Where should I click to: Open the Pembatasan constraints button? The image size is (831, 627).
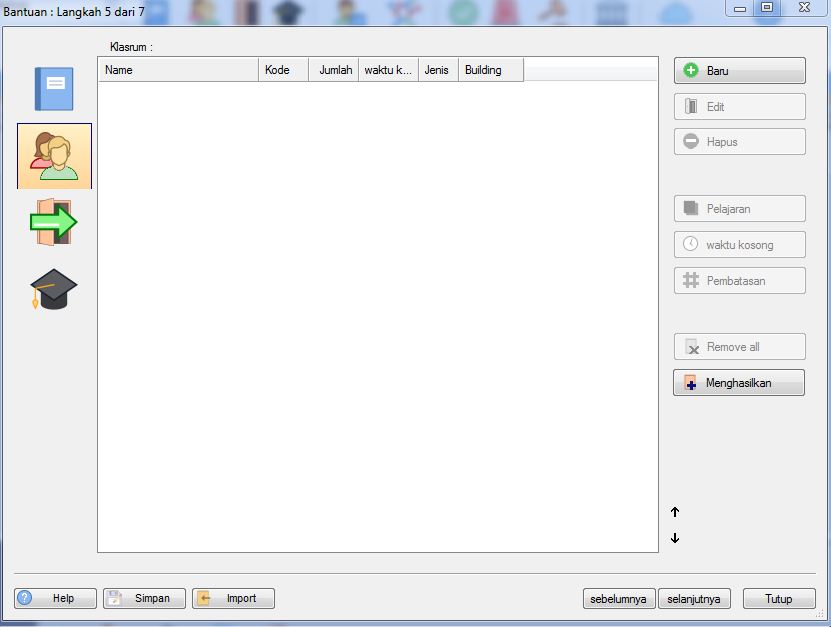point(739,280)
